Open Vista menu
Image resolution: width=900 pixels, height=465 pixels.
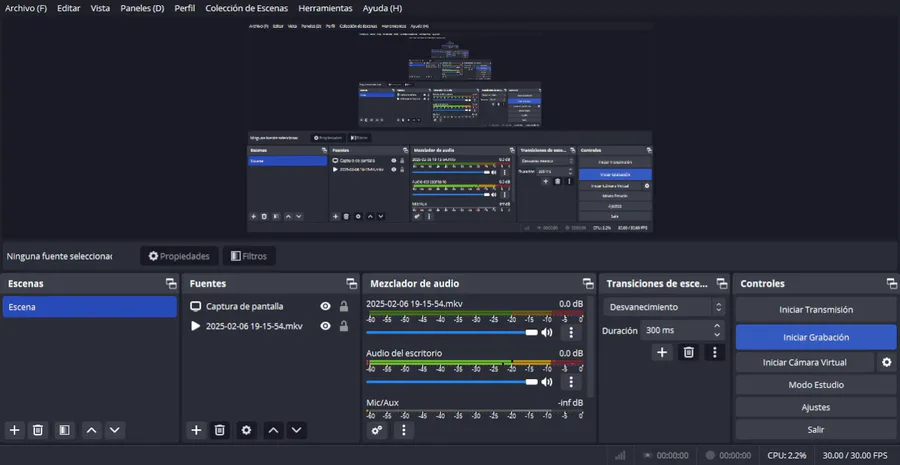tap(100, 9)
